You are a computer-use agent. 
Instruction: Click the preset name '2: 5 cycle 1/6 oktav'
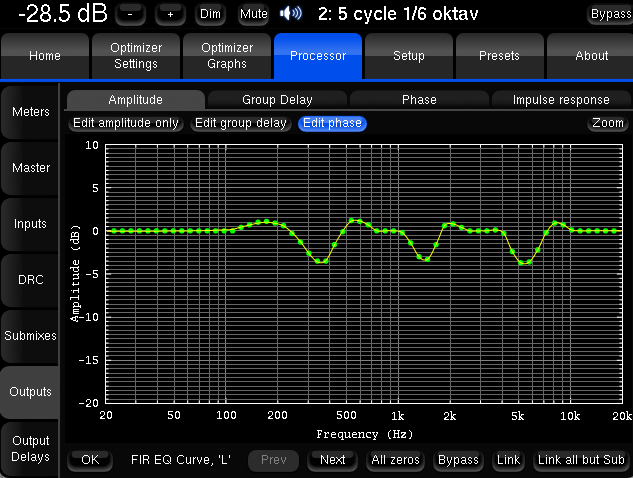[398, 14]
